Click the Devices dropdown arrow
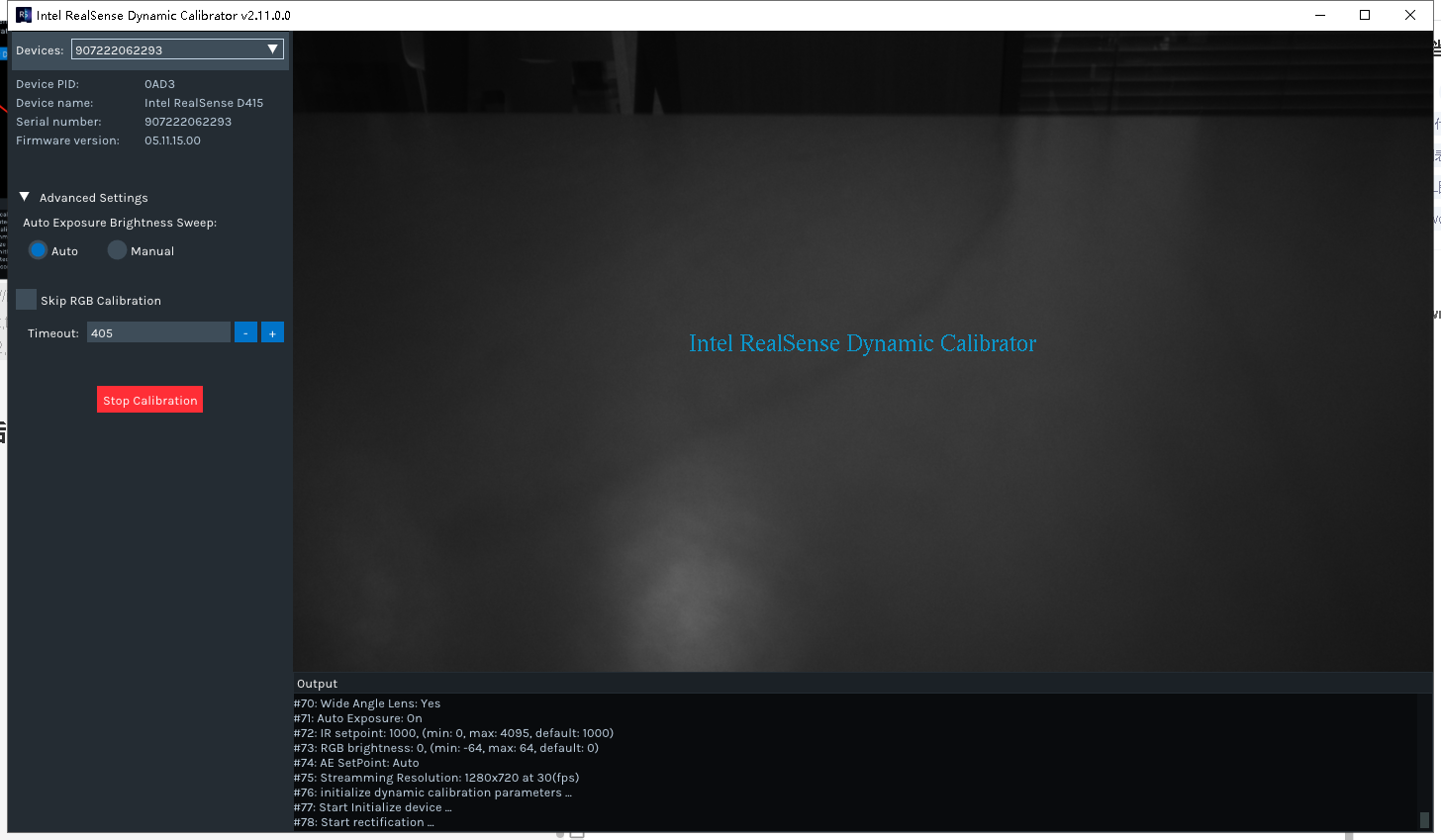This screenshot has width=1441, height=840. pyautogui.click(x=272, y=48)
